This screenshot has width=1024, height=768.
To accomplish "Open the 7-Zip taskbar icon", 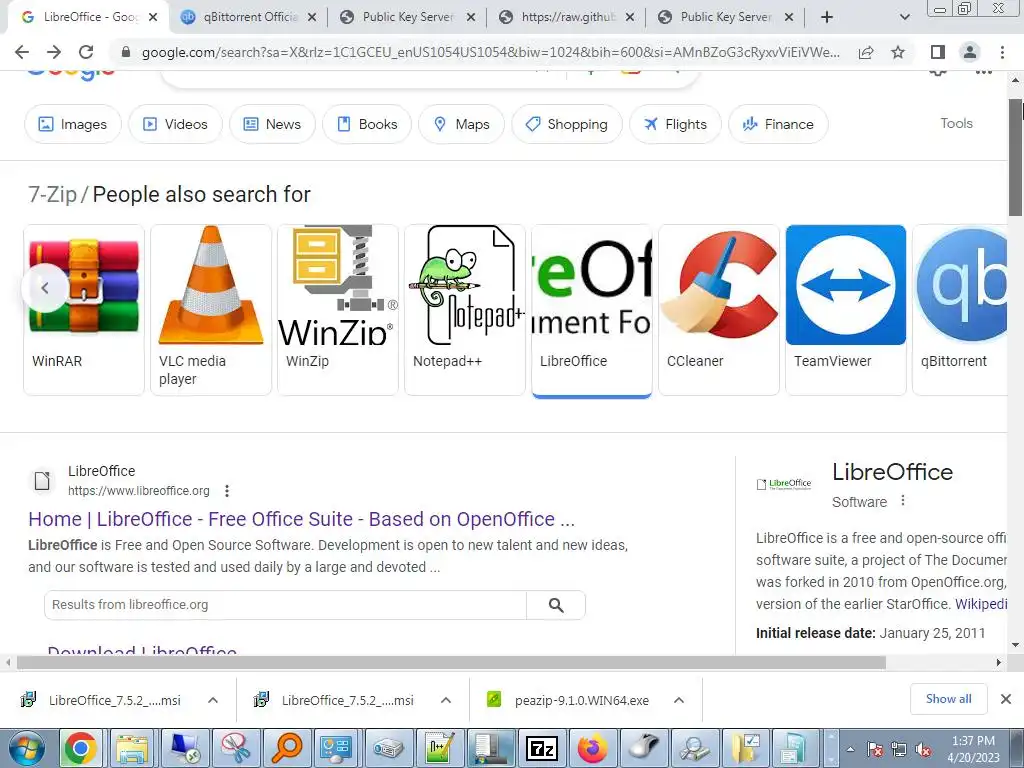I will tap(541, 748).
